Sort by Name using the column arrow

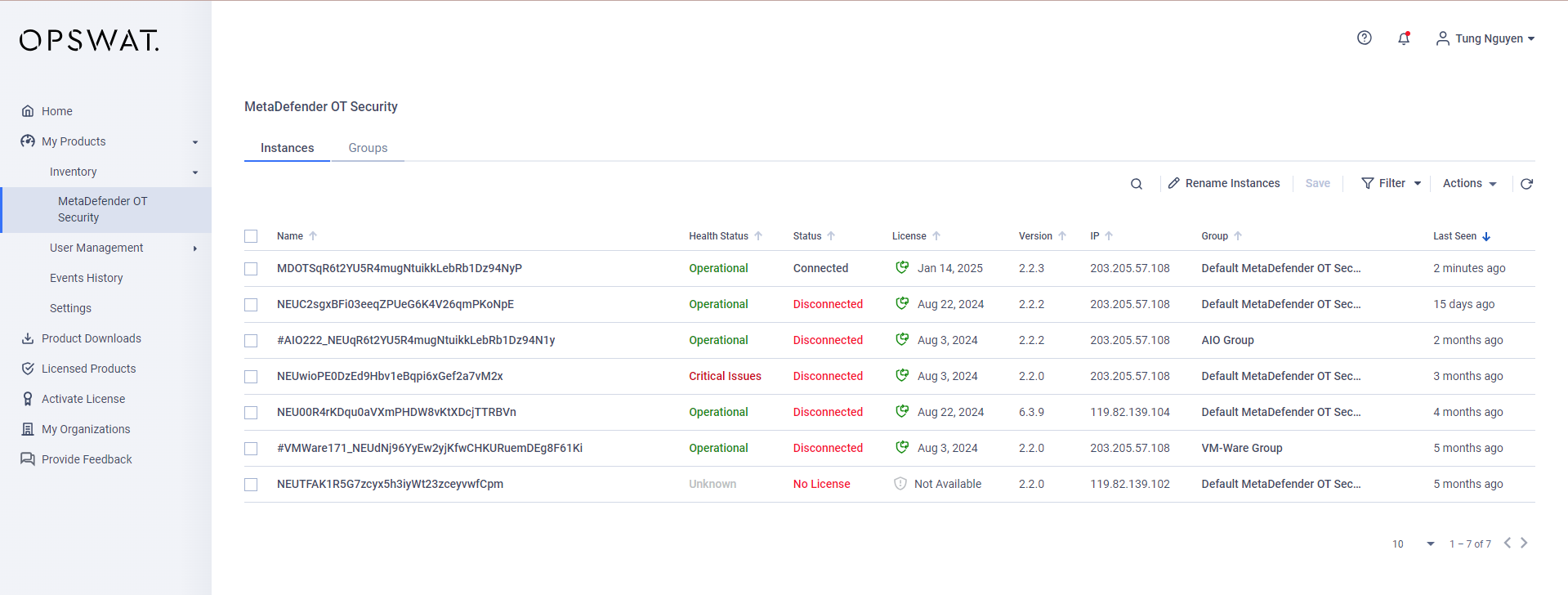(x=313, y=236)
